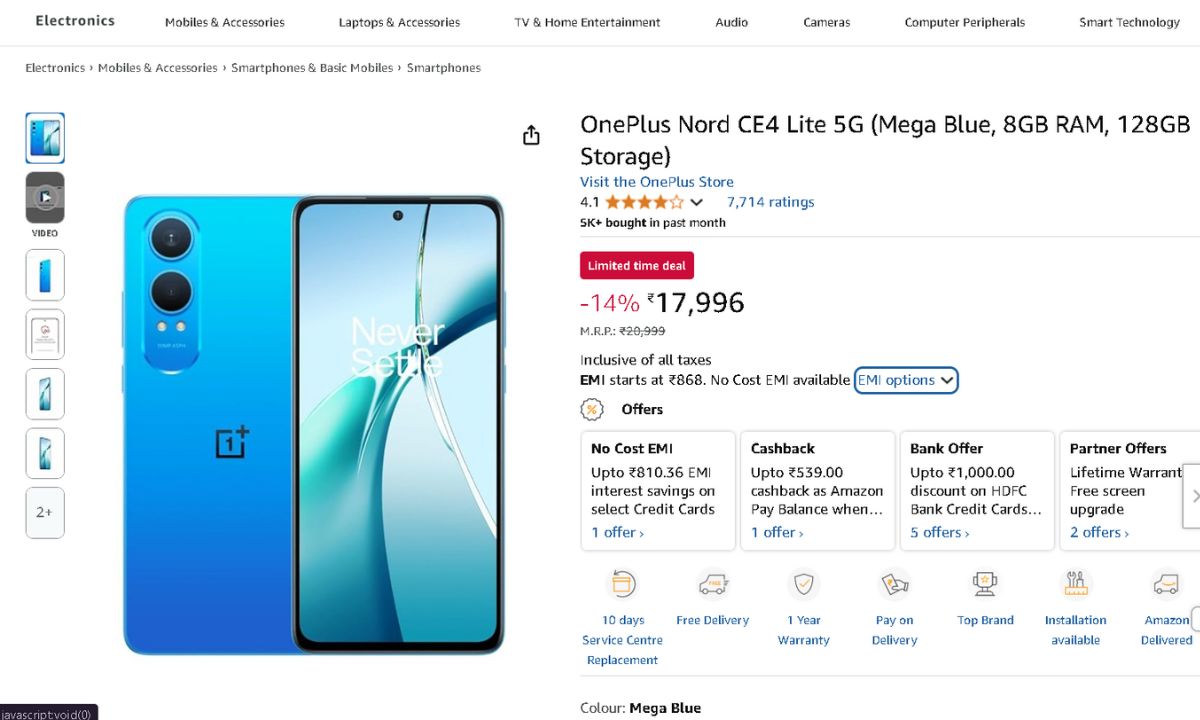This screenshot has width=1200, height=720.
Task: Open the 7,714 ratings link
Action: tap(770, 202)
